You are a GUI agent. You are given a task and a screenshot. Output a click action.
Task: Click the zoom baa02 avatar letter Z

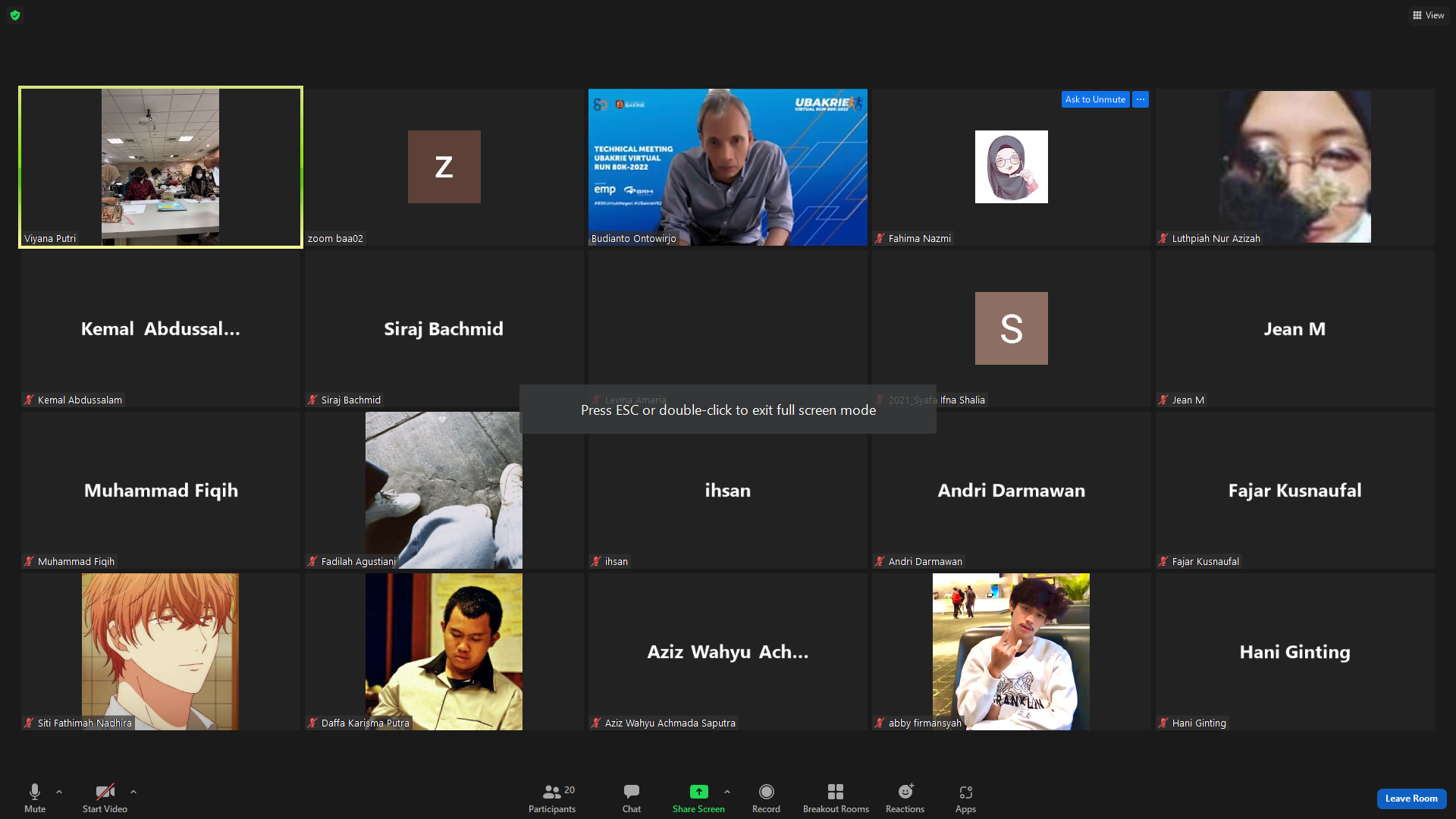(444, 167)
